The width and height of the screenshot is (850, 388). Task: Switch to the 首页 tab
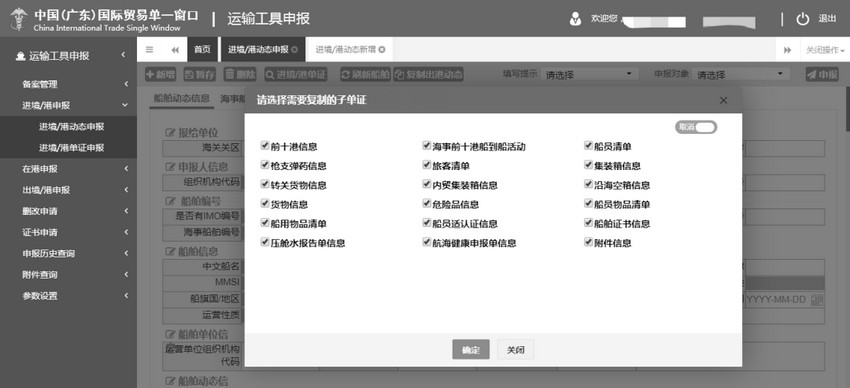click(202, 50)
